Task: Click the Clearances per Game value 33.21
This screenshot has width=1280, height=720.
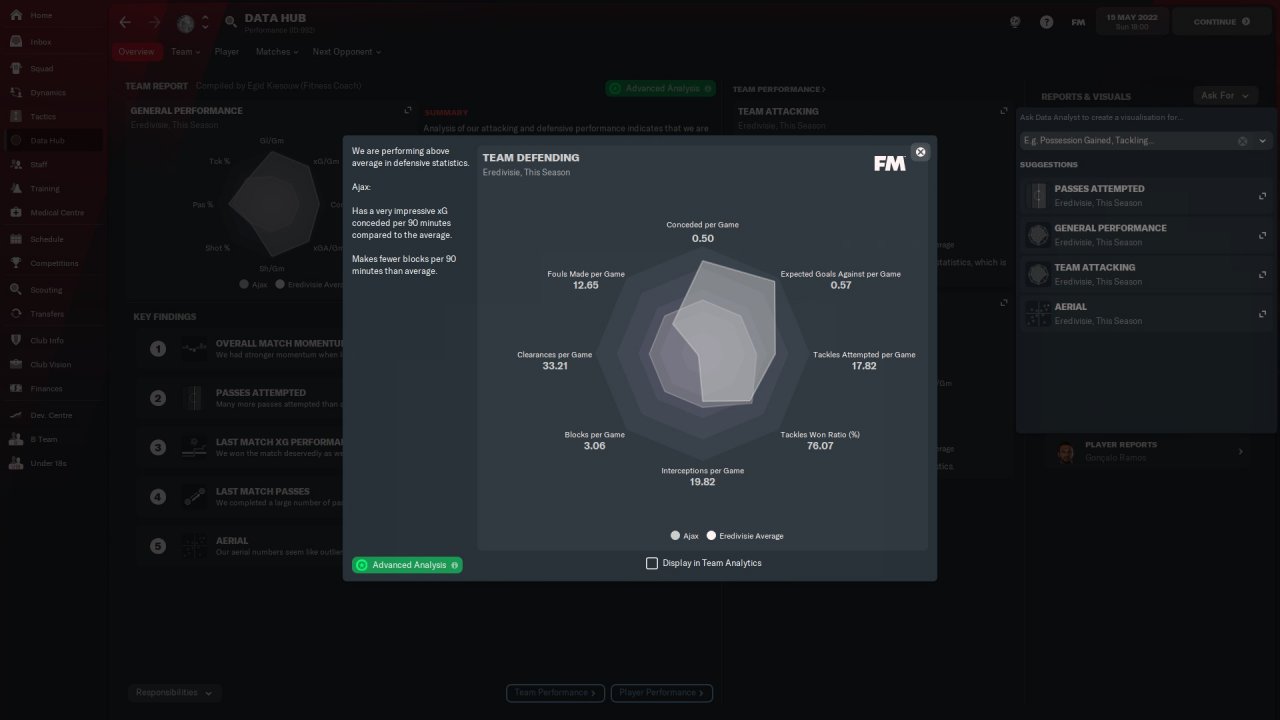Action: (555, 366)
